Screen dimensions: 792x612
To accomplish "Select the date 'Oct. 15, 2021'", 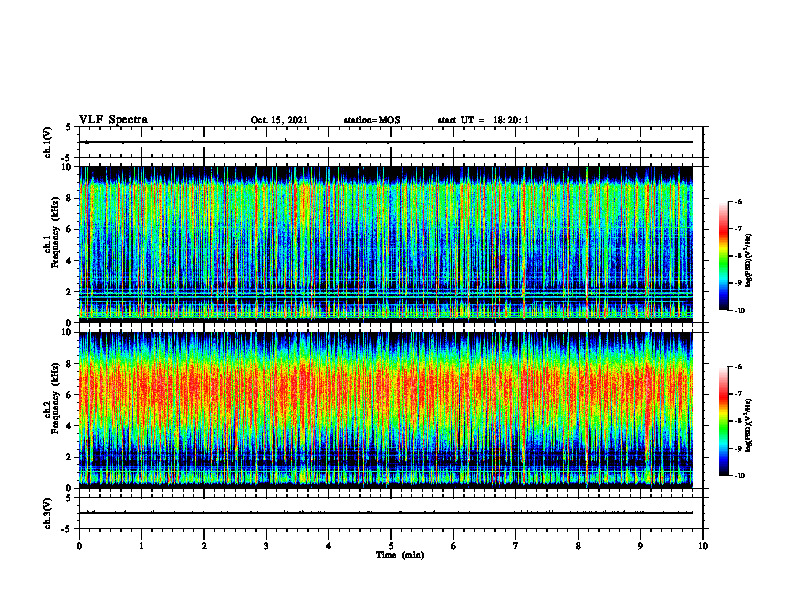I will tap(279, 120).
